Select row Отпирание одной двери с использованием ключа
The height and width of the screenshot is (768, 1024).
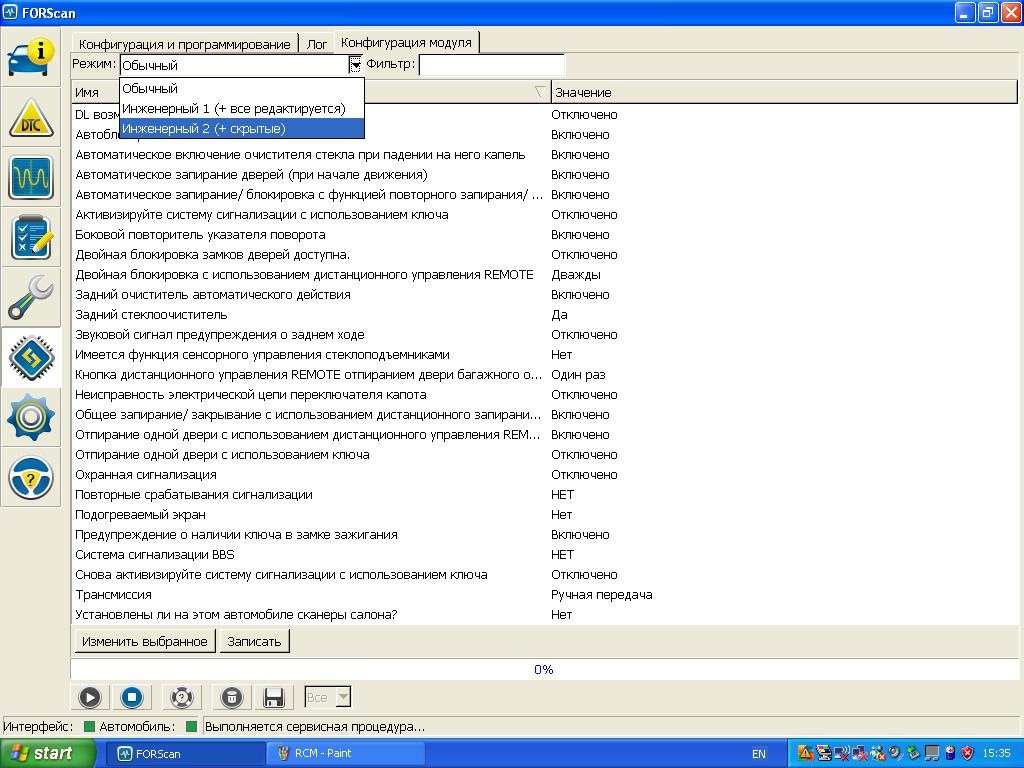[x=543, y=455]
